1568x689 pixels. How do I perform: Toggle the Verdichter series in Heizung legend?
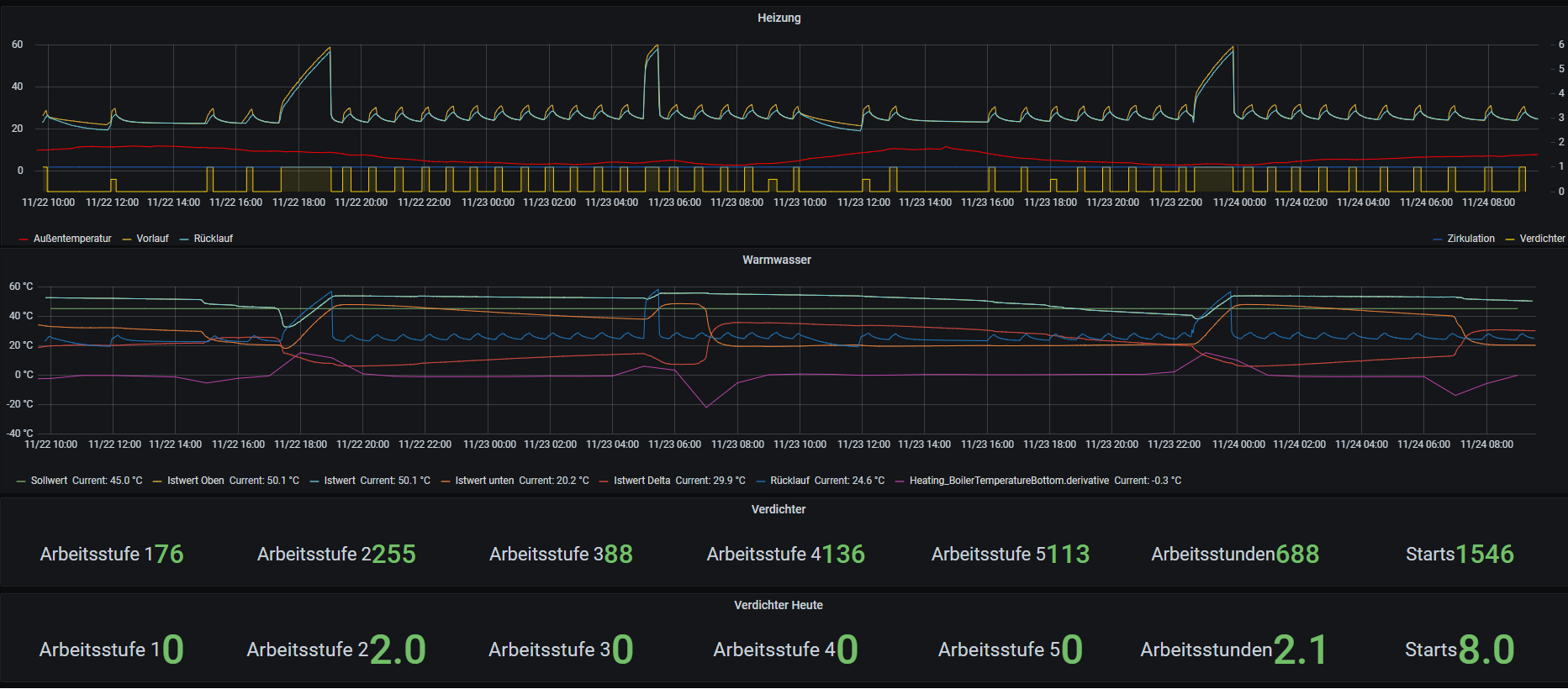click(x=1542, y=239)
